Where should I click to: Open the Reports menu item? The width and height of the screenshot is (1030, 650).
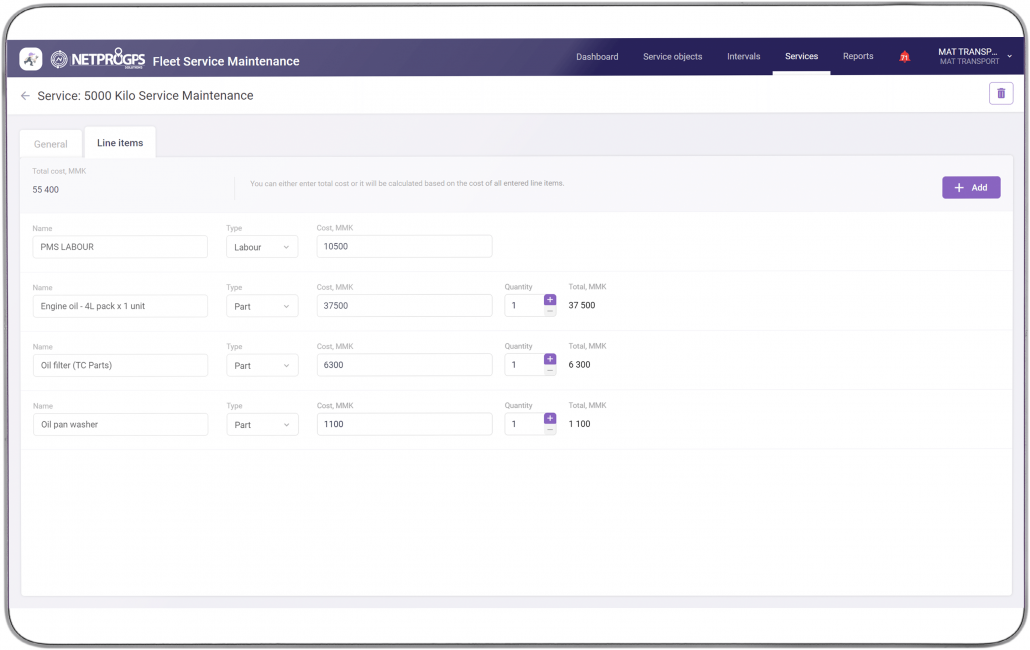click(x=857, y=57)
